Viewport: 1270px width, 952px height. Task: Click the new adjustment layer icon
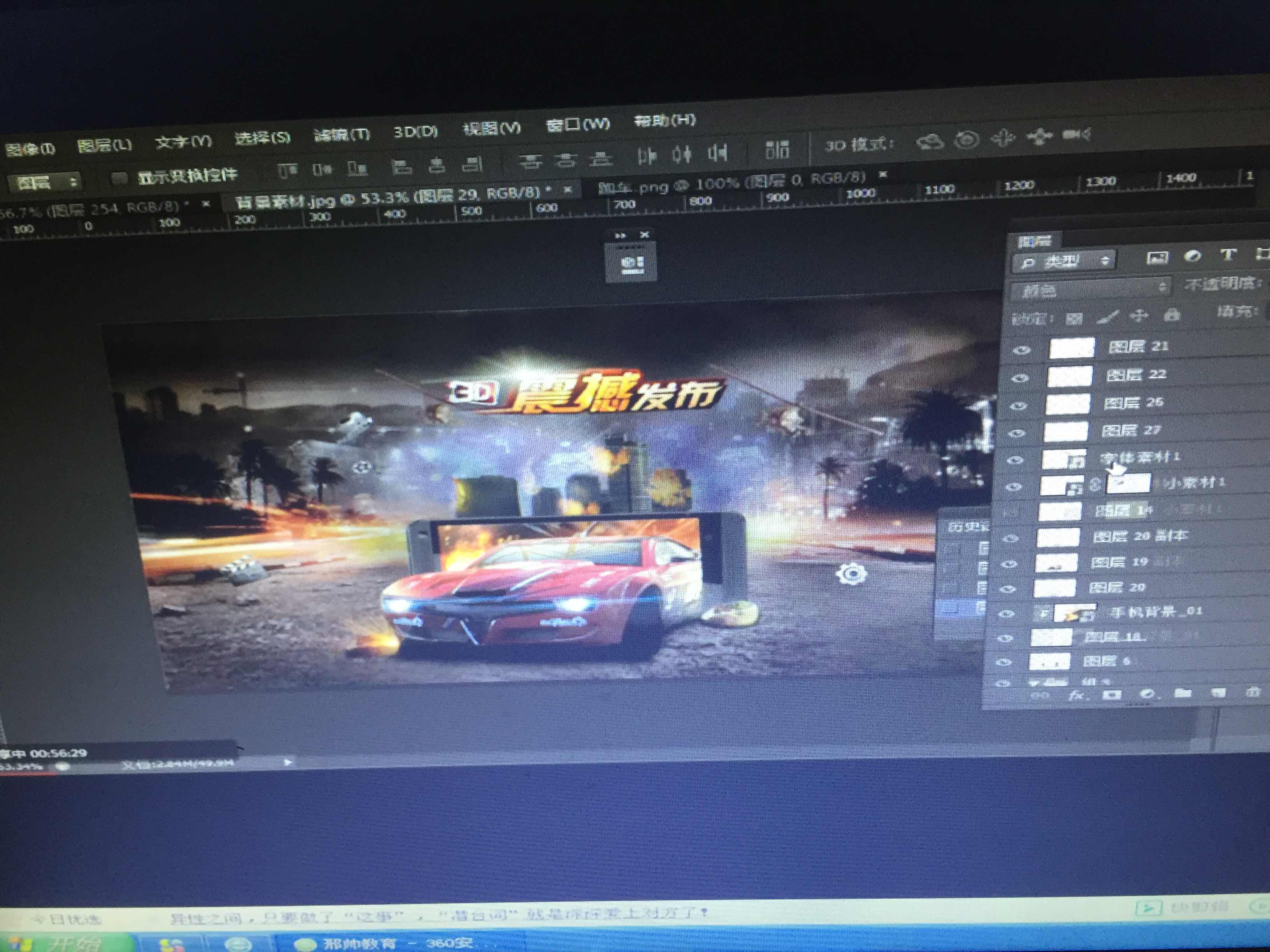[1147, 693]
